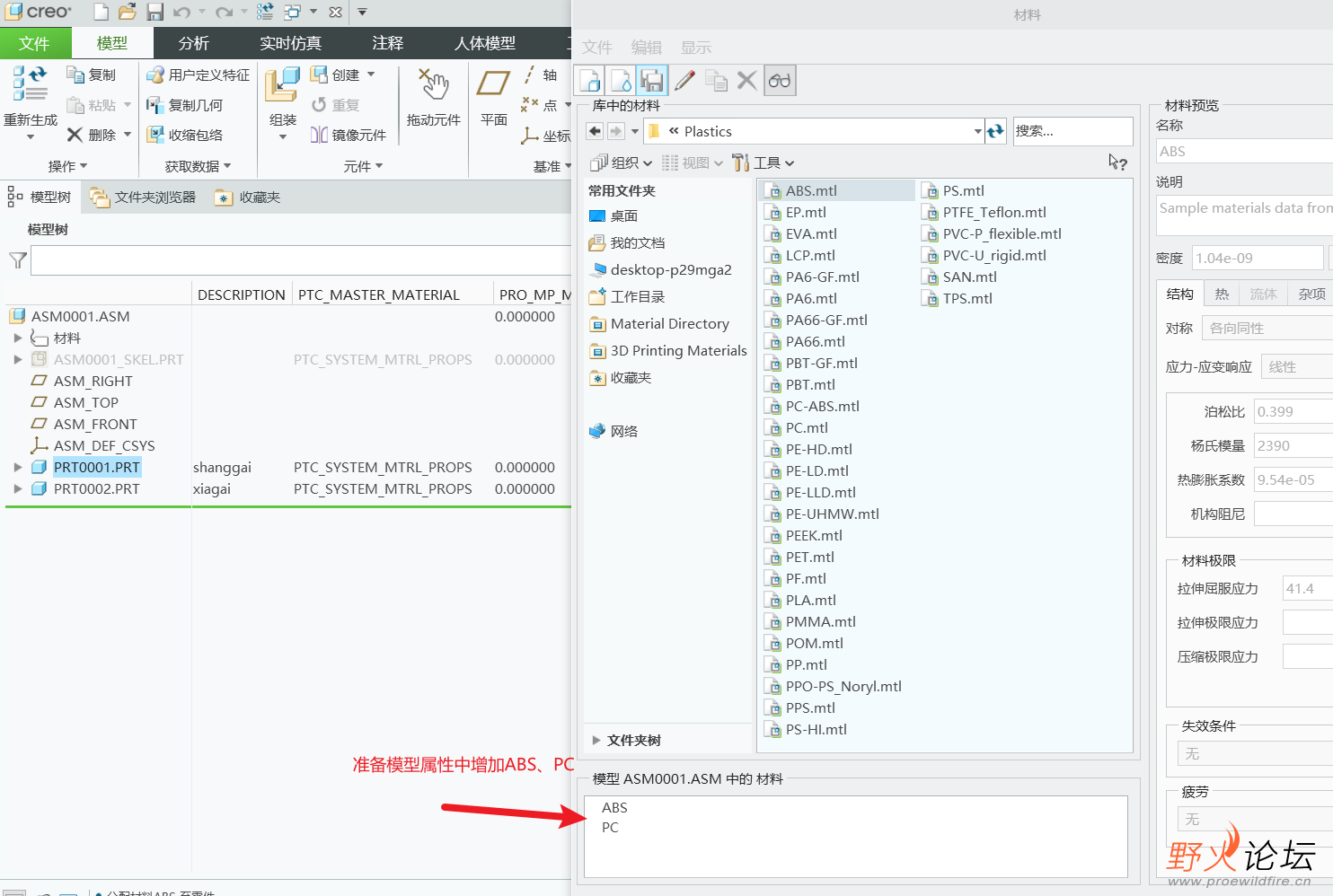Click the pencil edit material icon
This screenshot has height=896, width=1333.
684,81
